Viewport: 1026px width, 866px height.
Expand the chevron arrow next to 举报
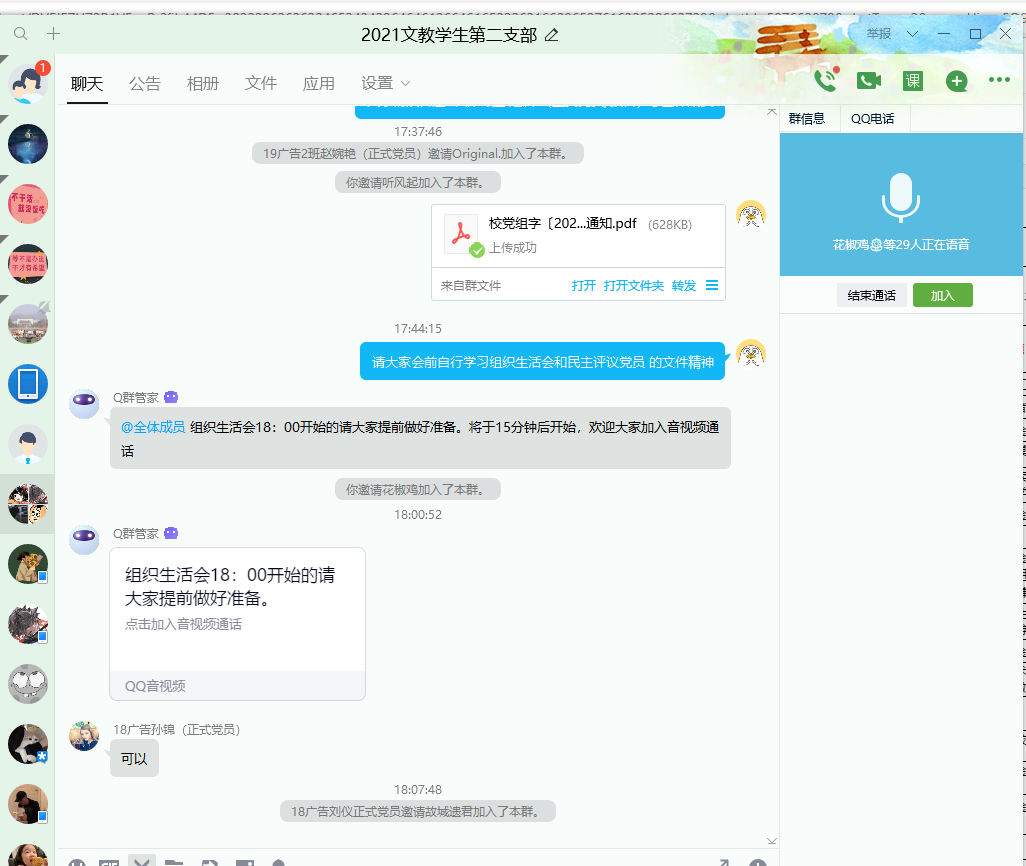[912, 34]
